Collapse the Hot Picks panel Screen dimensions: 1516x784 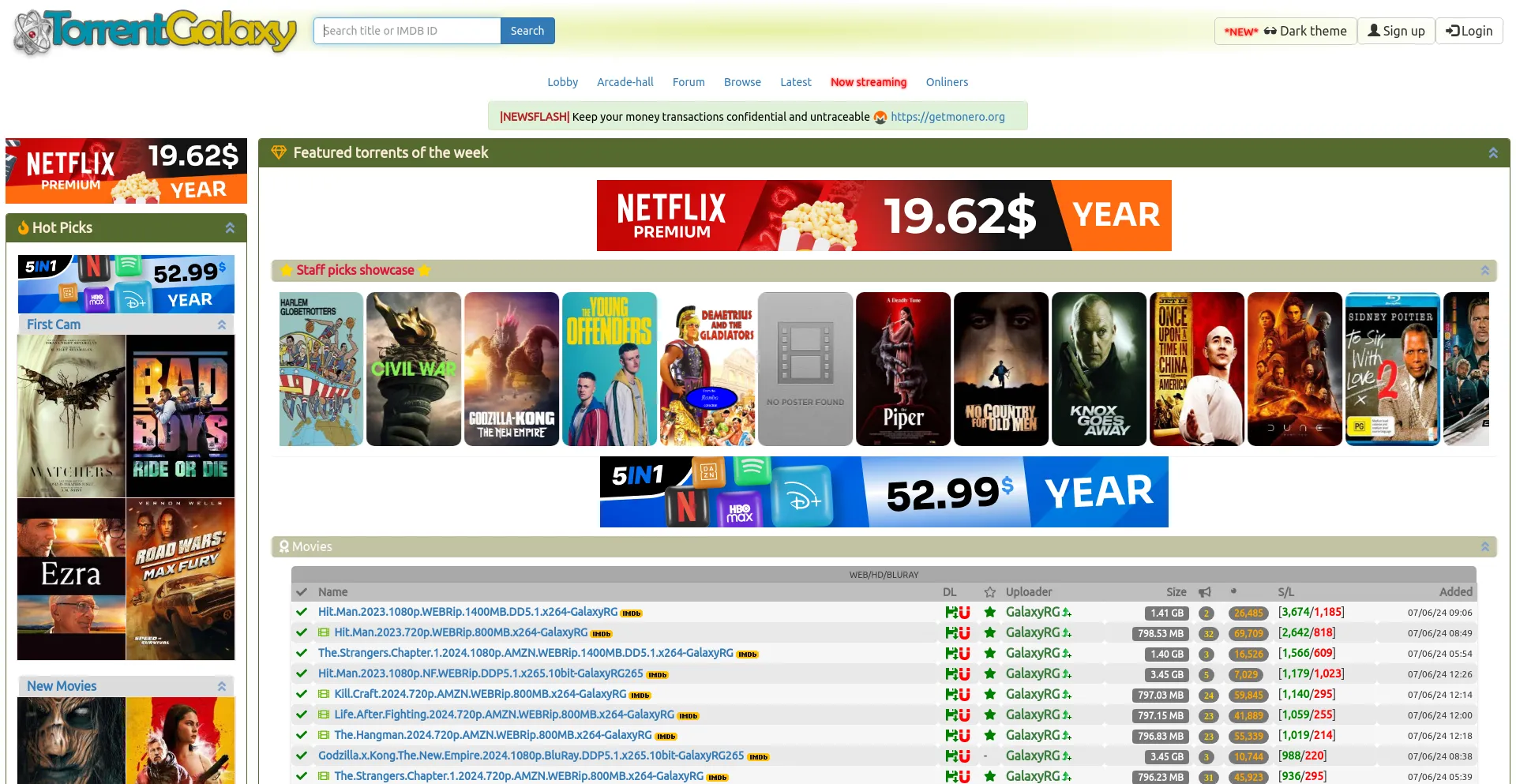click(230, 227)
